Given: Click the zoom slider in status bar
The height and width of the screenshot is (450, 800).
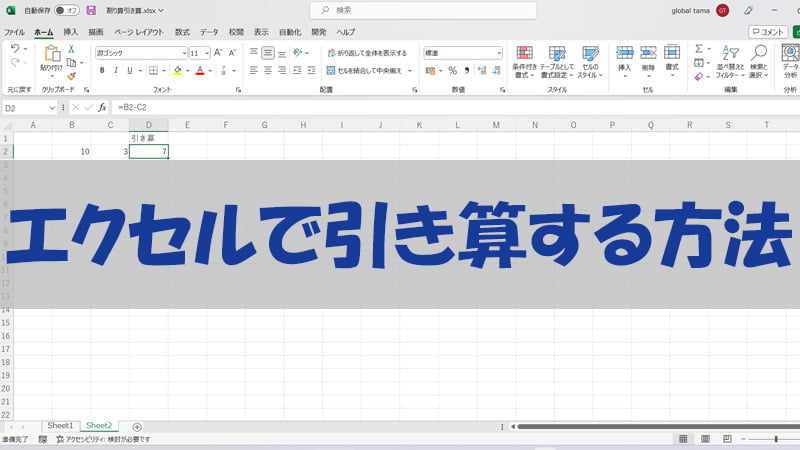Looking at the screenshot, I should 776,439.
